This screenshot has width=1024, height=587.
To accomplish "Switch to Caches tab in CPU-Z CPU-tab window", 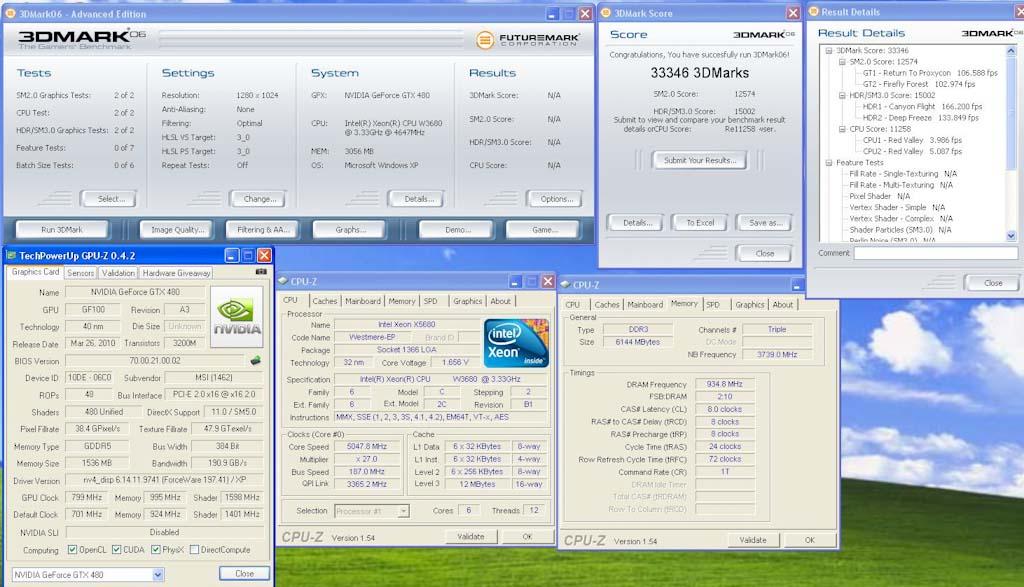I will (325, 301).
